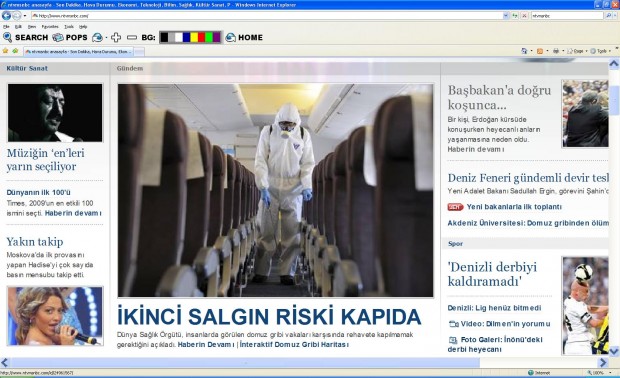Click the browser Back arrow button

coord(6,15)
